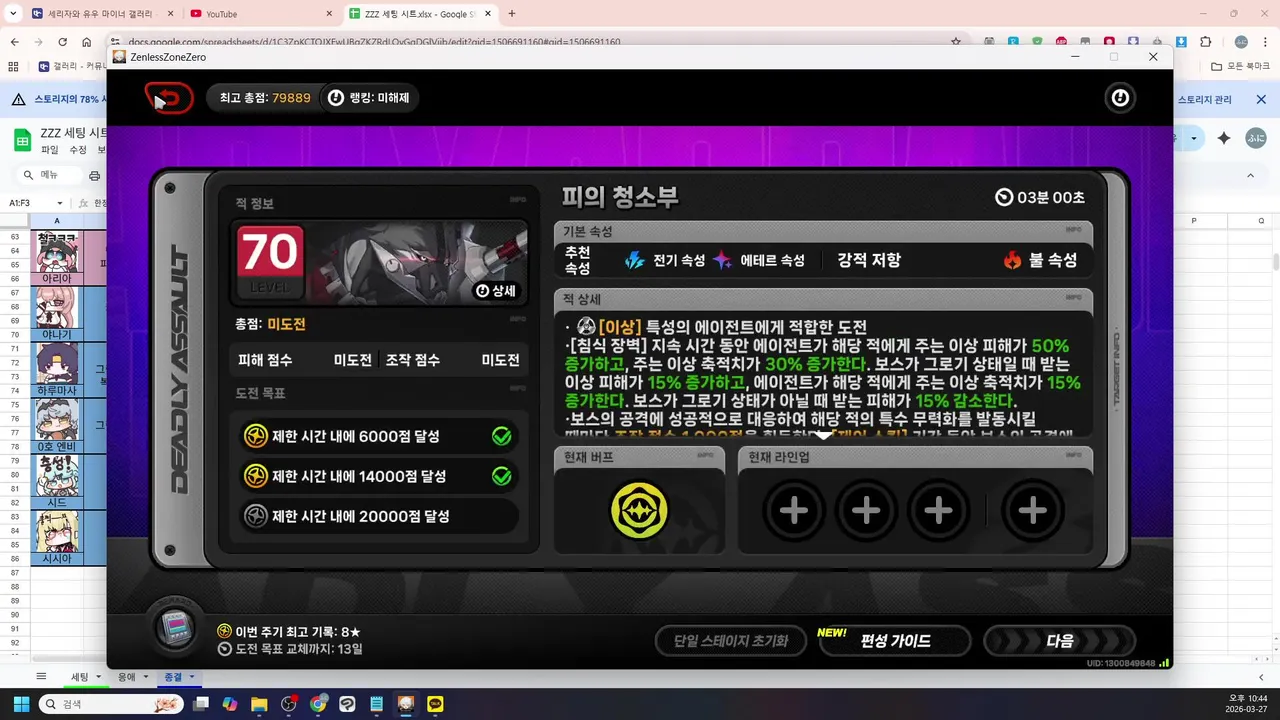Click the 전기 속성 electric attribute icon
This screenshot has height=720, width=1280.
tap(635, 260)
